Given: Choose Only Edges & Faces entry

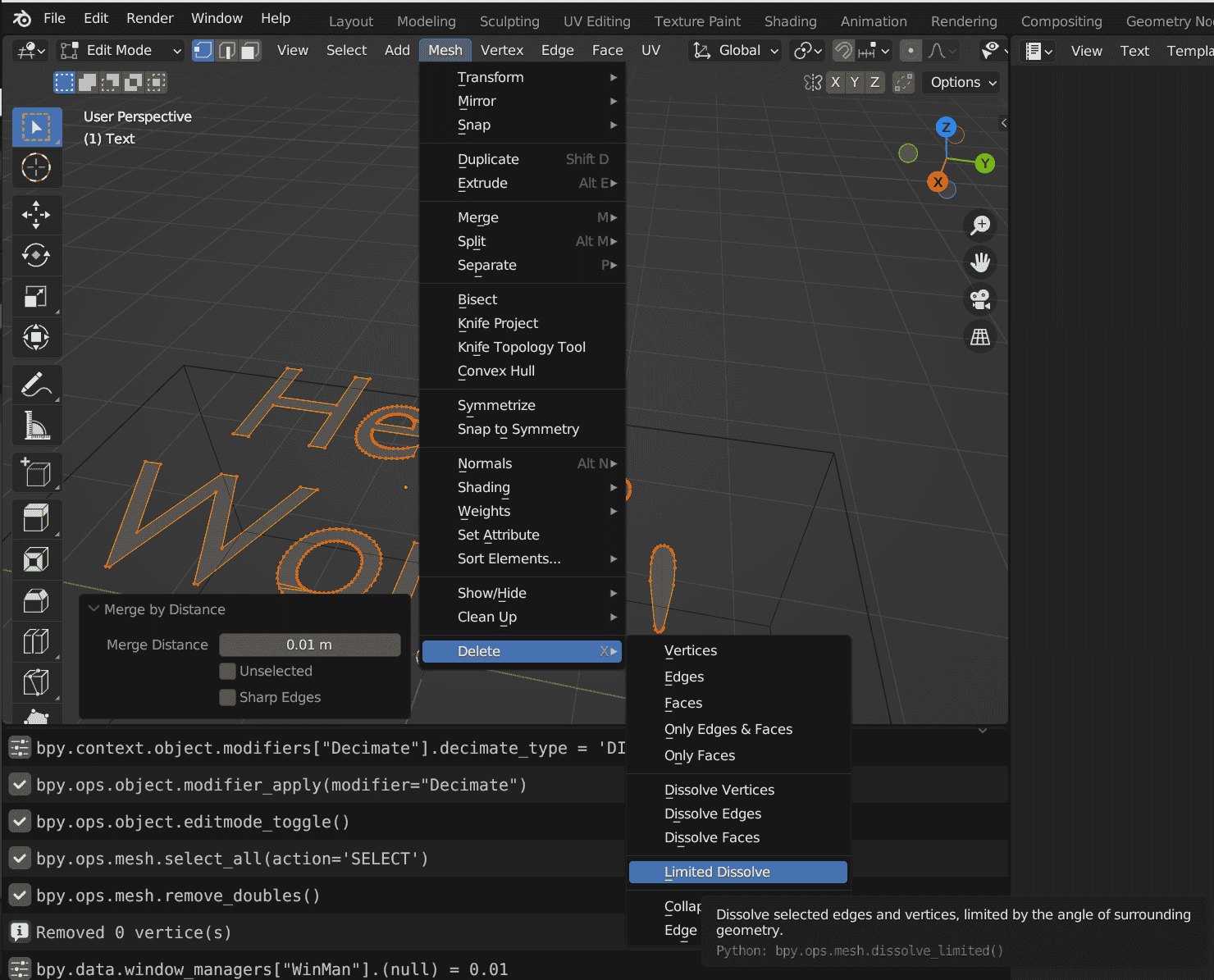Looking at the screenshot, I should pyautogui.click(x=738, y=729).
